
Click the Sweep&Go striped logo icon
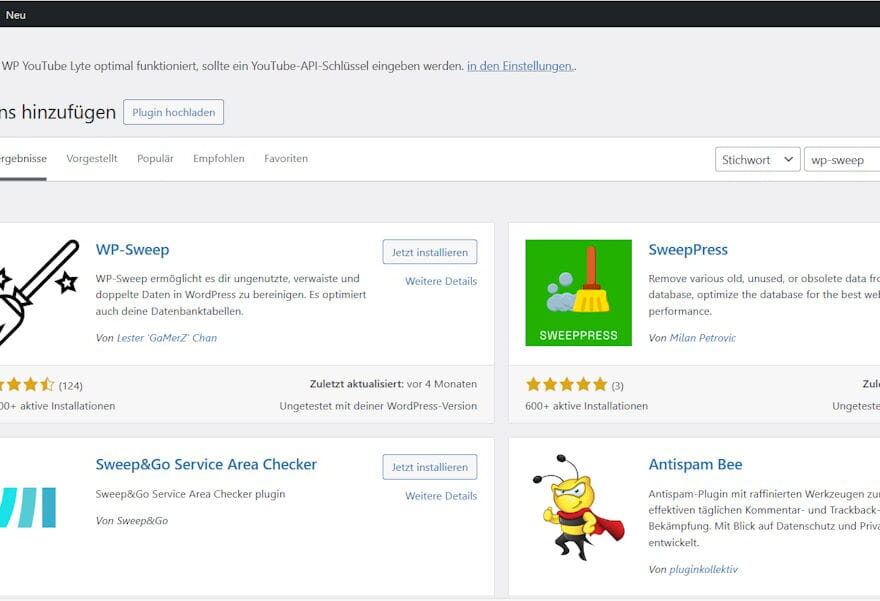(x=28, y=507)
